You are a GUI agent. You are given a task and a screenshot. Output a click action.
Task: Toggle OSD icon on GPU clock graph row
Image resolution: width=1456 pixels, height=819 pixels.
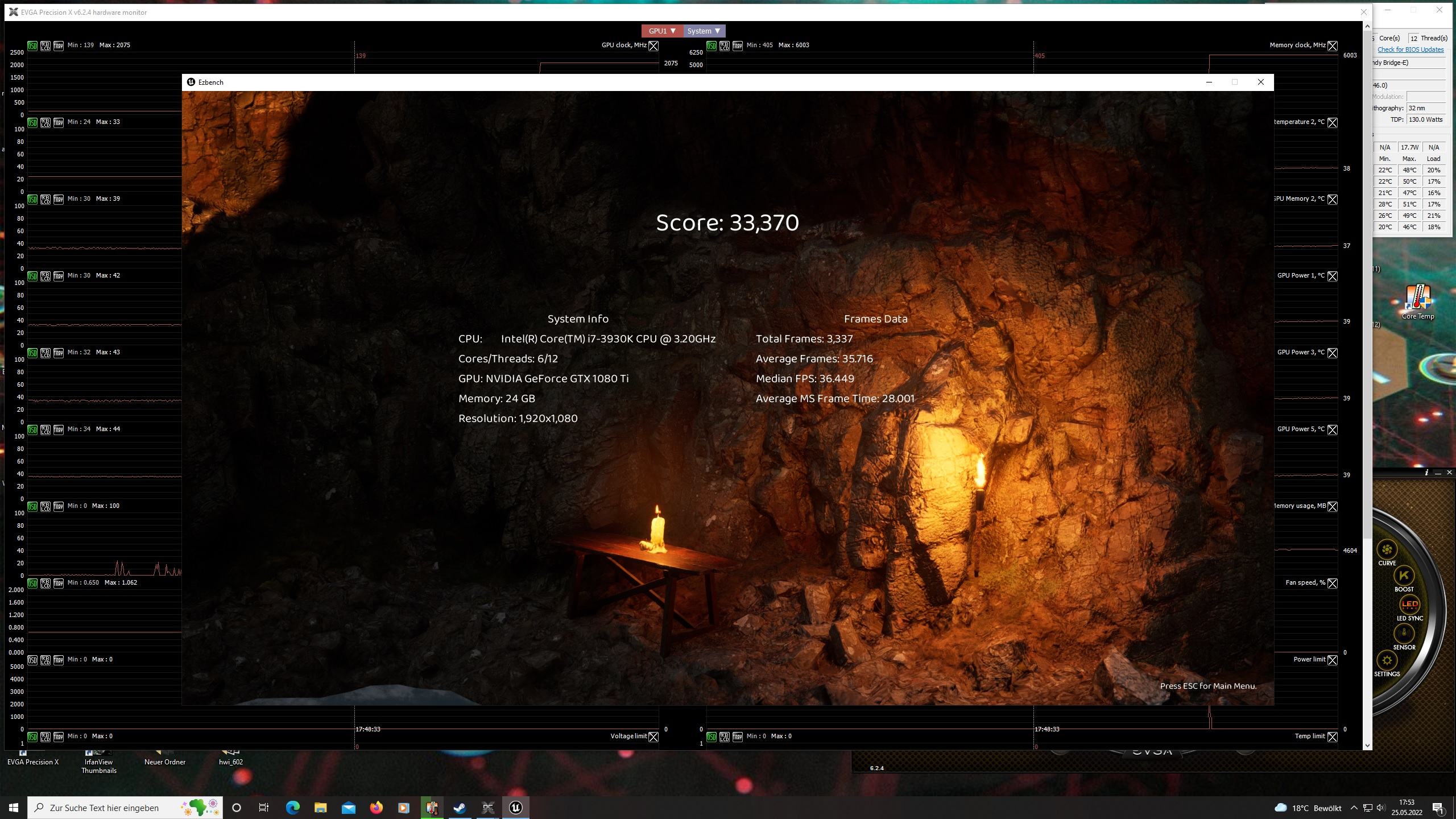[x=32, y=45]
